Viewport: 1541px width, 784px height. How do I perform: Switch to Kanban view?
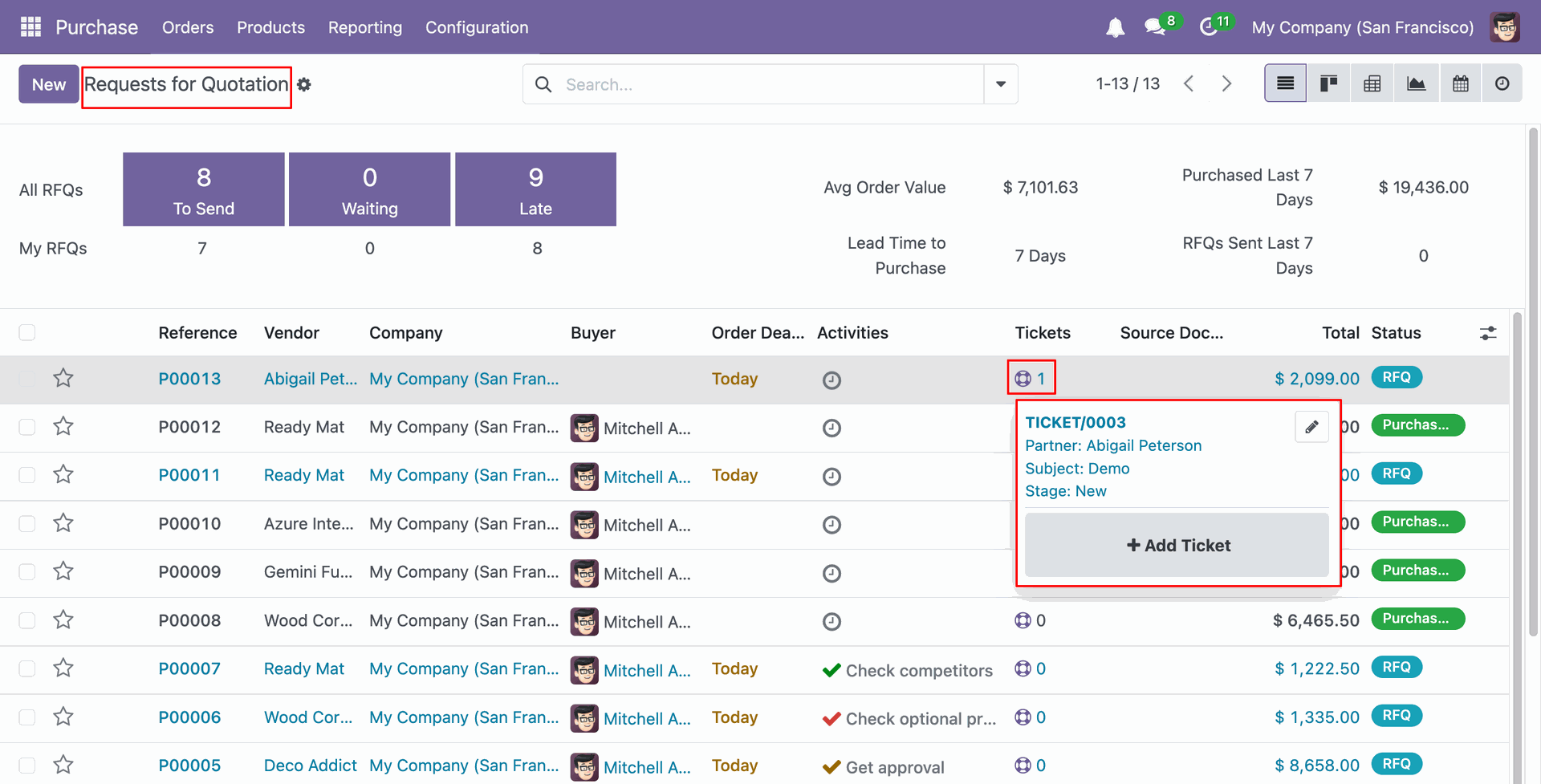pyautogui.click(x=1329, y=83)
